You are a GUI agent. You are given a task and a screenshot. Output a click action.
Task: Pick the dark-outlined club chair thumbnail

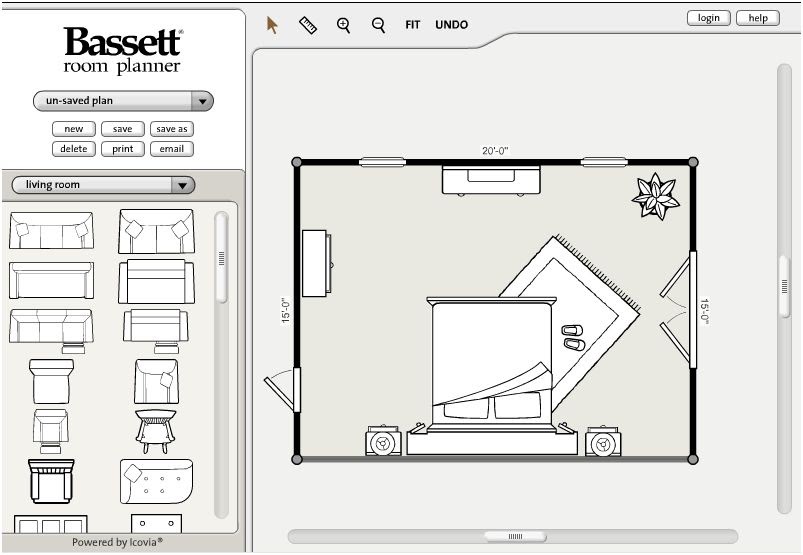51,481
